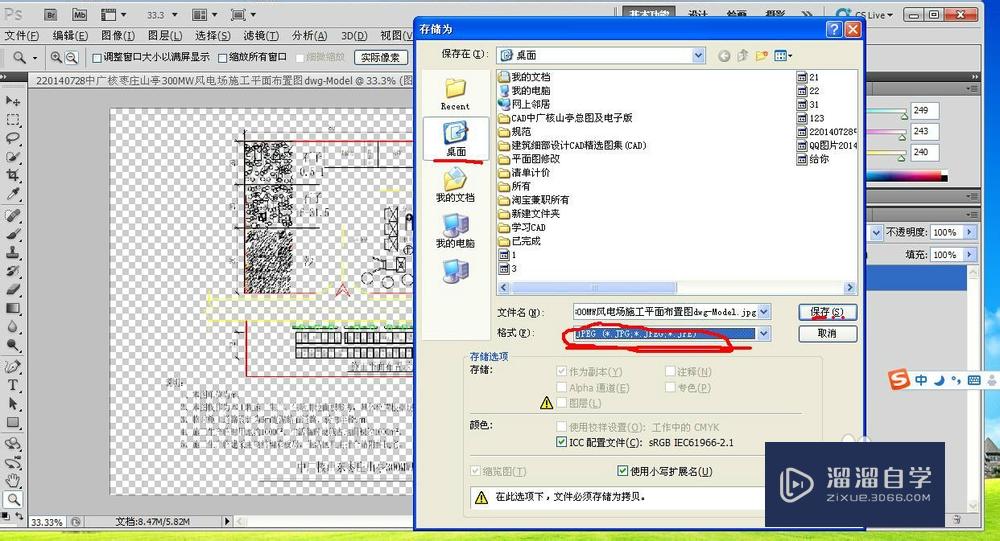
Task: Click the 实际像素 button
Action: click(380, 57)
